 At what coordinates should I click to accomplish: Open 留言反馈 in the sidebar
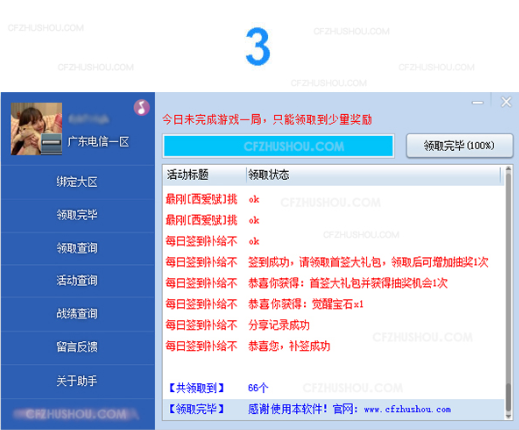77,347
